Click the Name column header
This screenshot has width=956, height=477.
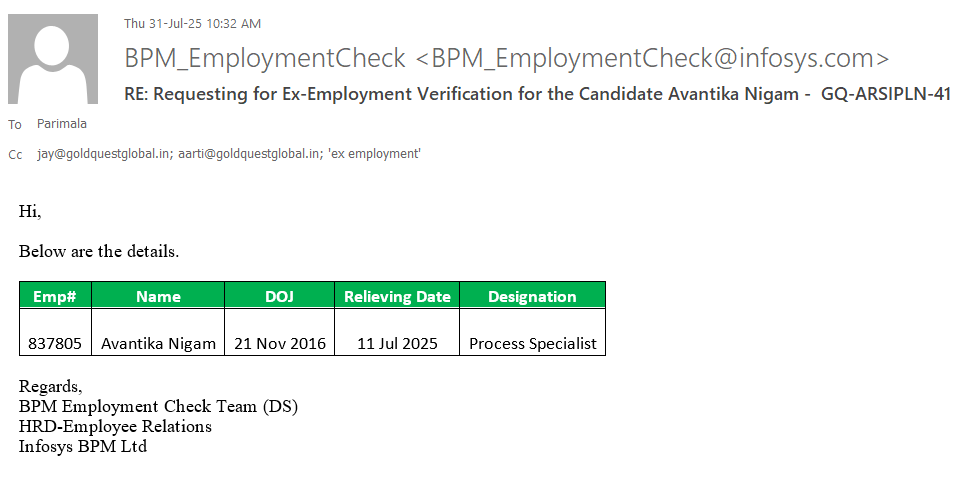[x=158, y=296]
